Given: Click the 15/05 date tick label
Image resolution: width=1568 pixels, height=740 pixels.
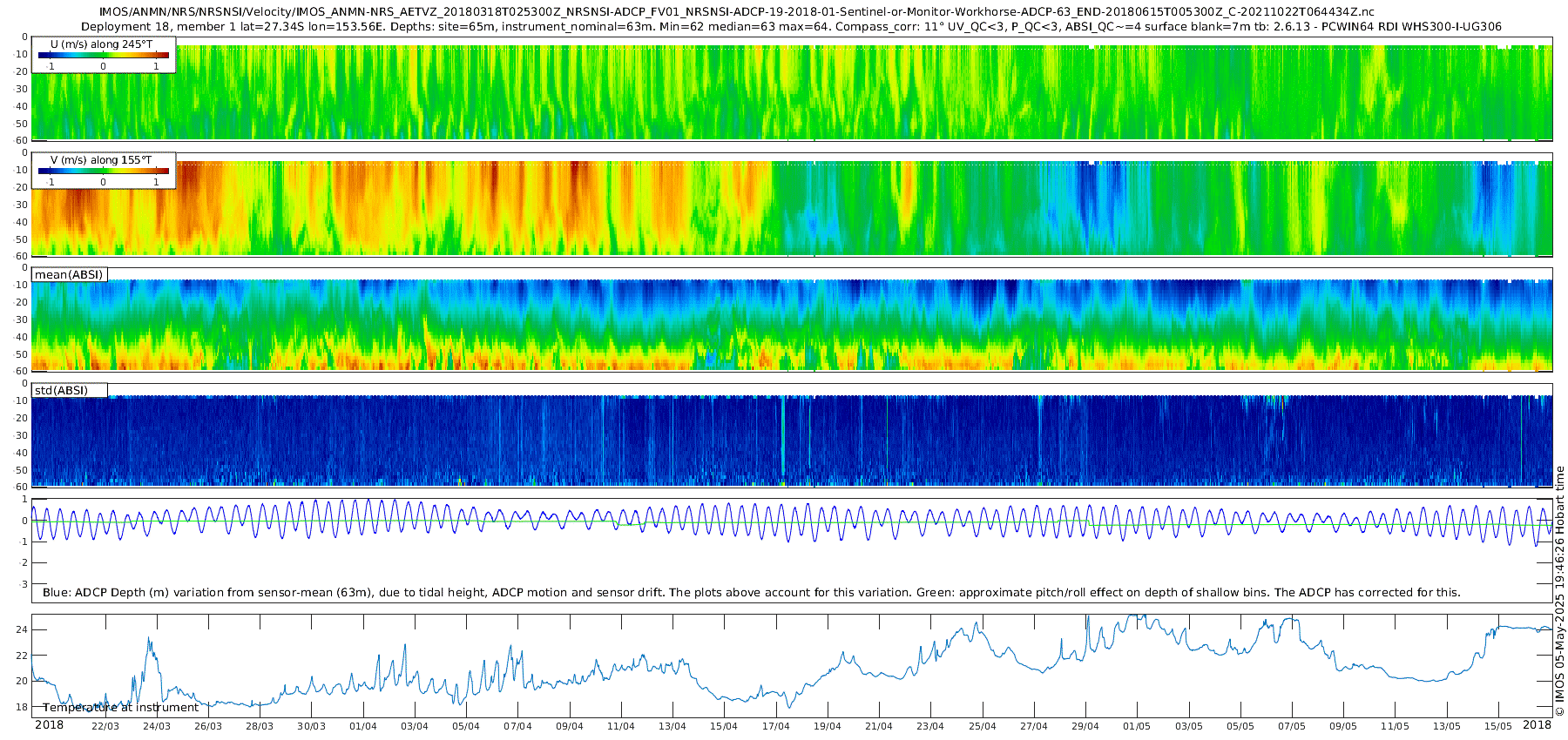Looking at the screenshot, I should (1498, 726).
